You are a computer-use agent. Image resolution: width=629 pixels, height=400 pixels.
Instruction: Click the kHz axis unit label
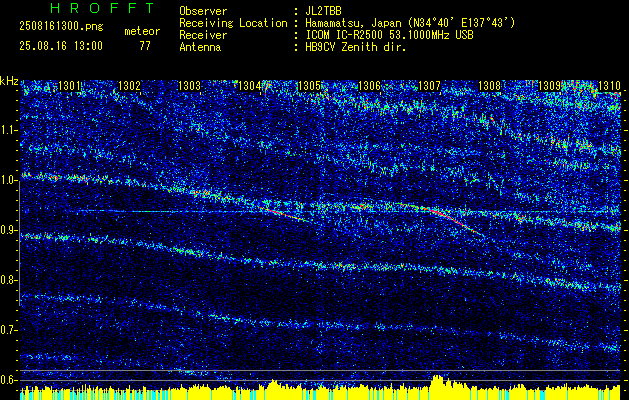pos(9,81)
